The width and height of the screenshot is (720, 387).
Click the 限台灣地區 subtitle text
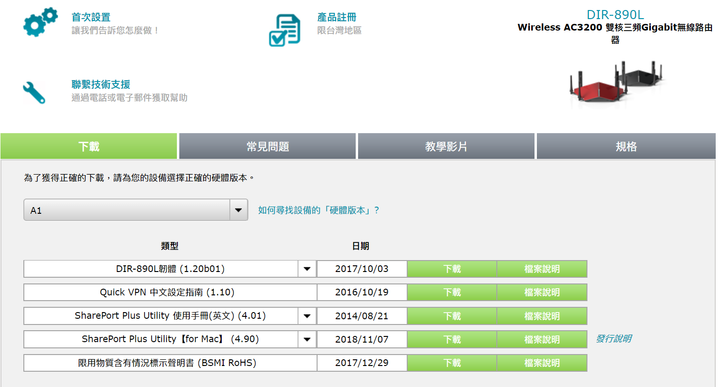[x=339, y=30]
